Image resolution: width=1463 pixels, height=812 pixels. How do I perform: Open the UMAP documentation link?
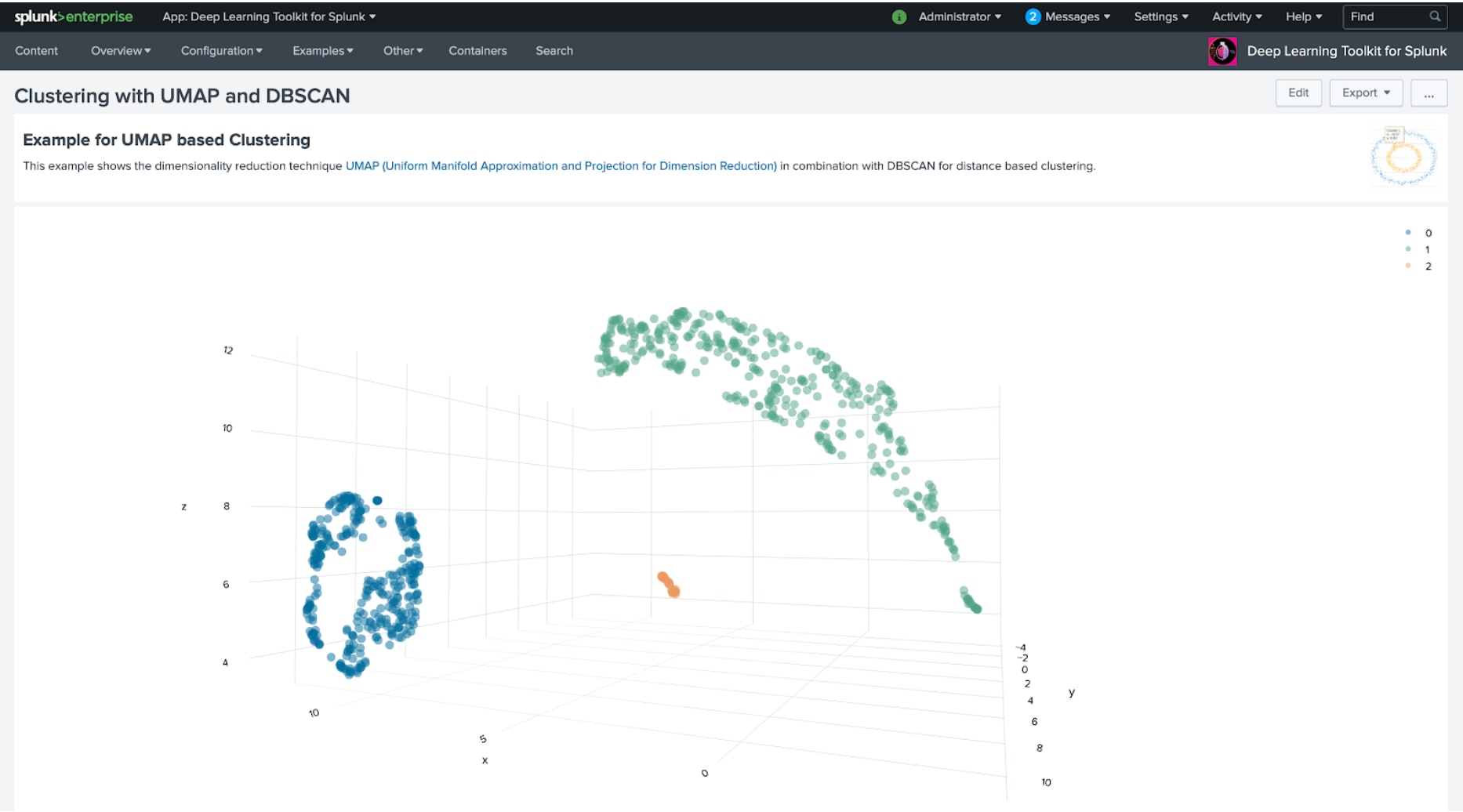point(561,166)
